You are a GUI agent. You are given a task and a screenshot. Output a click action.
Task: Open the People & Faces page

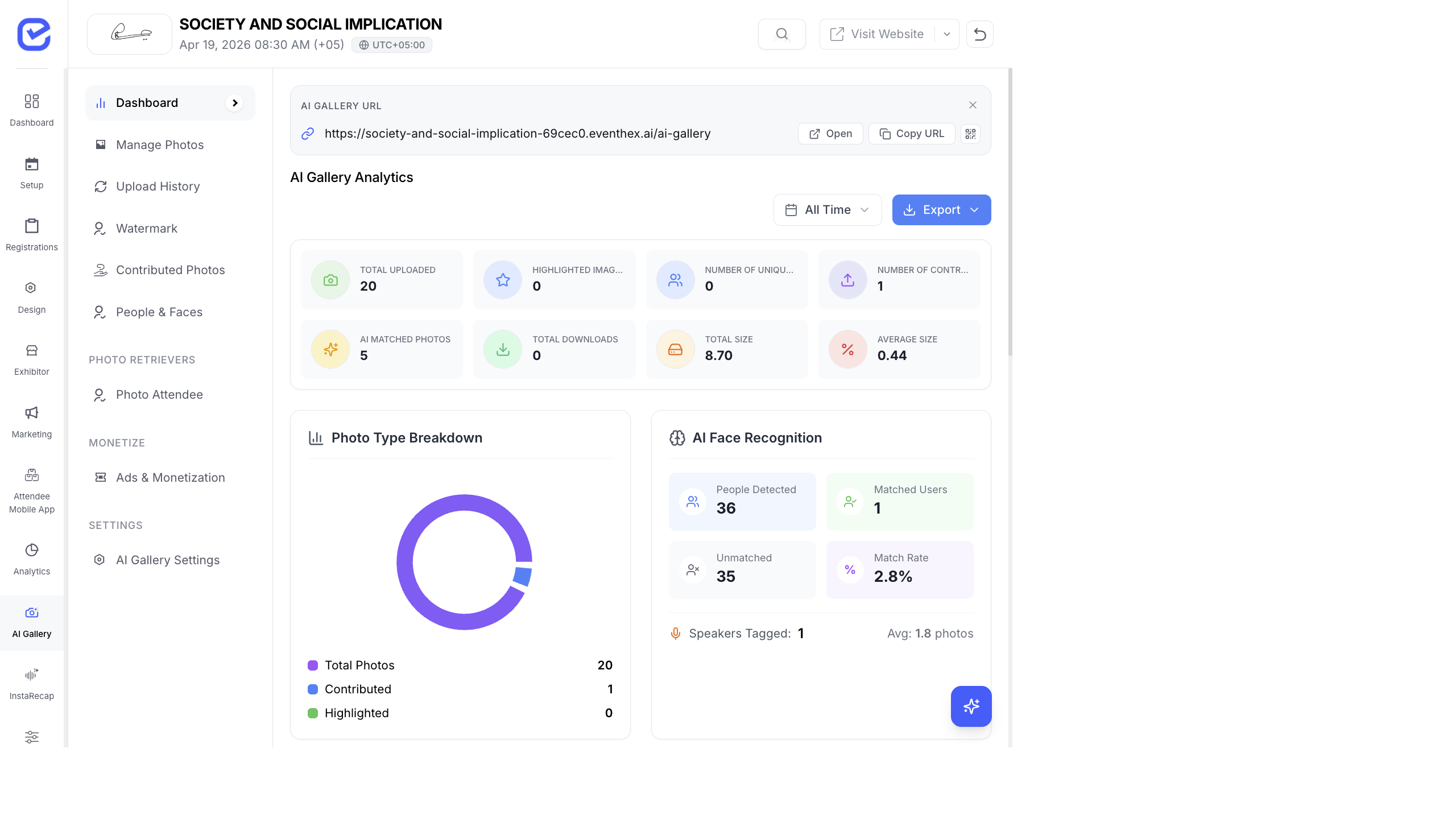(x=159, y=312)
